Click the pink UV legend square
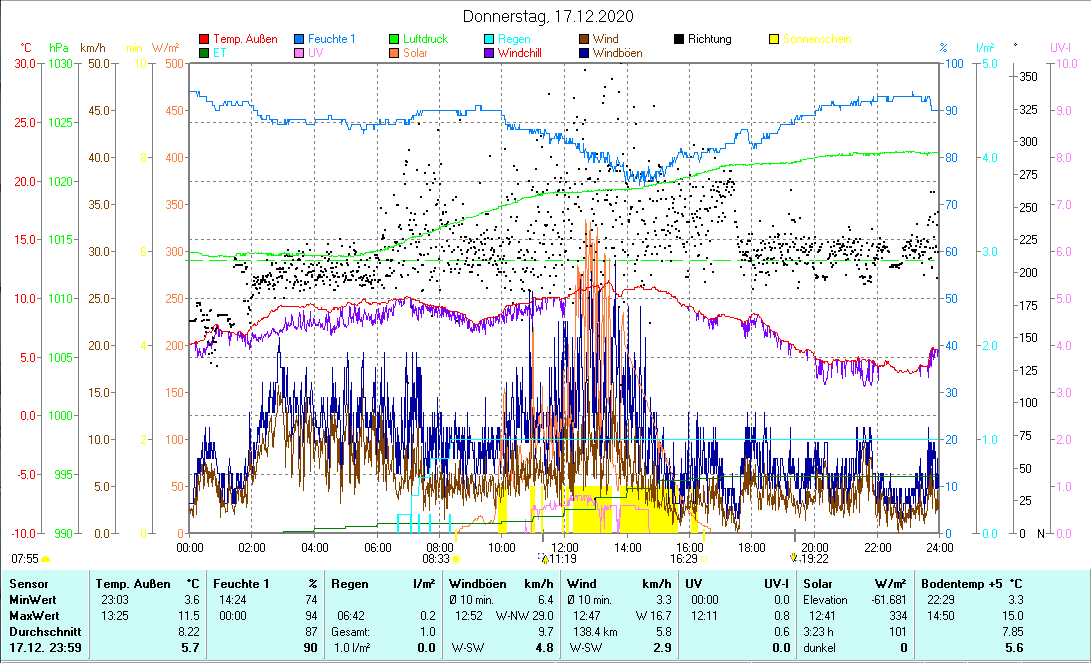This screenshot has width=1091, height=663. point(299,53)
